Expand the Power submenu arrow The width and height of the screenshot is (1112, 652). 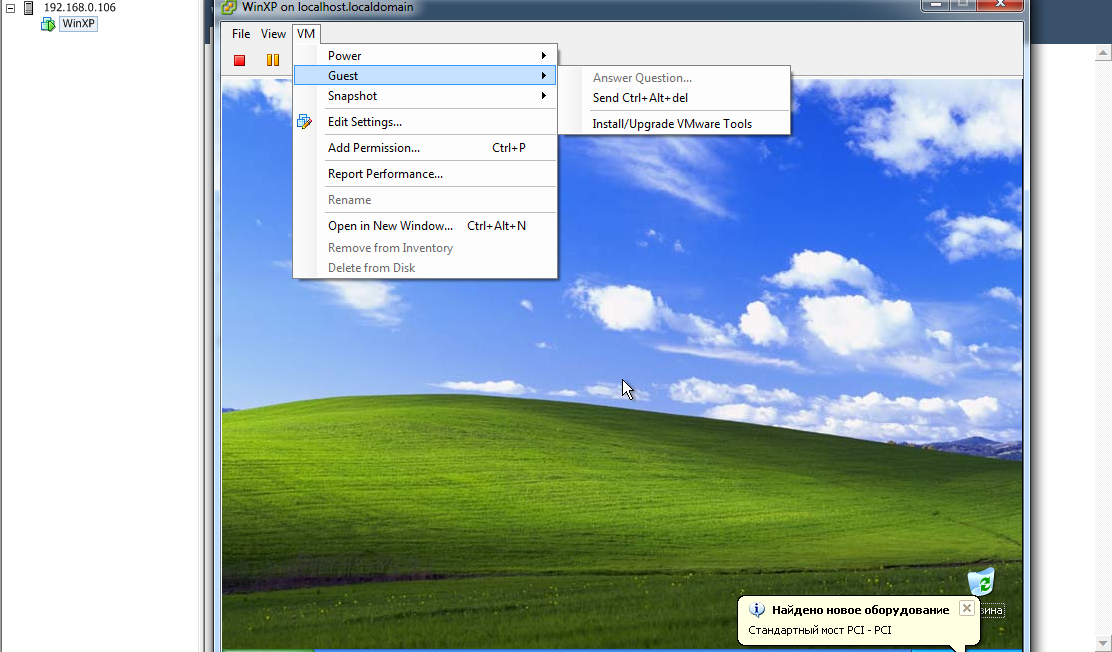coord(544,56)
